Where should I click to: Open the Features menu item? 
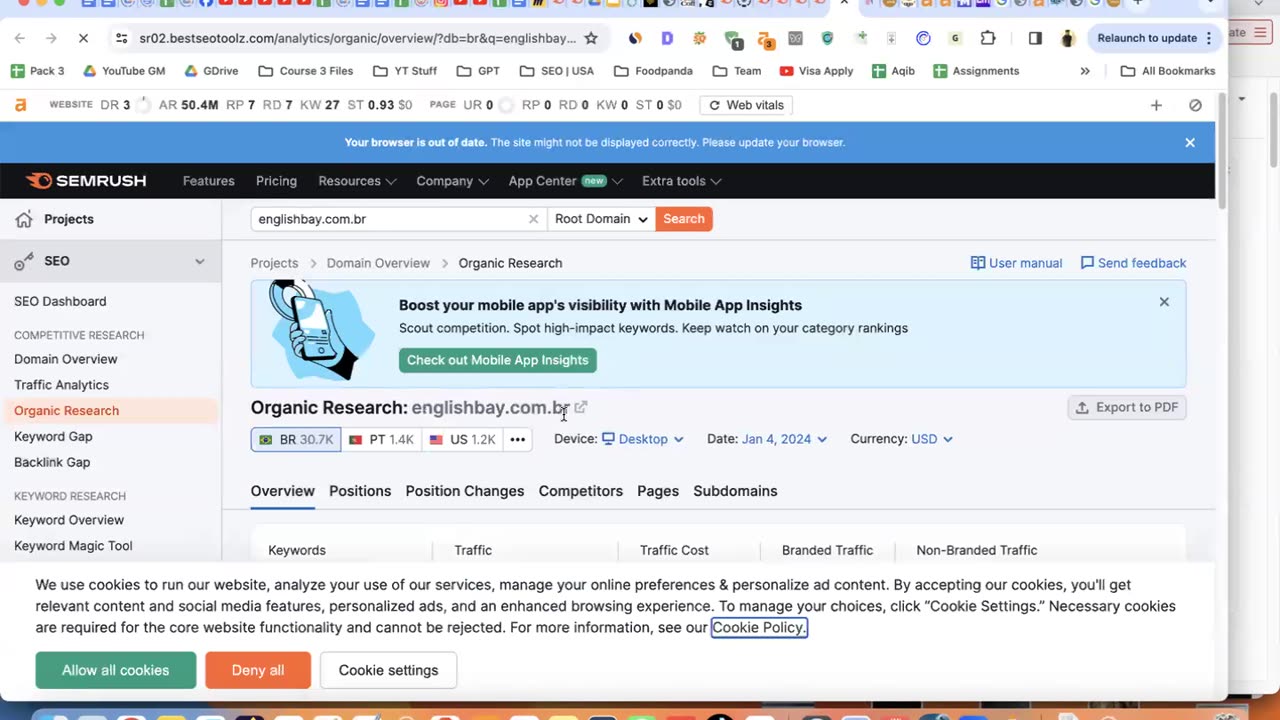[x=208, y=181]
